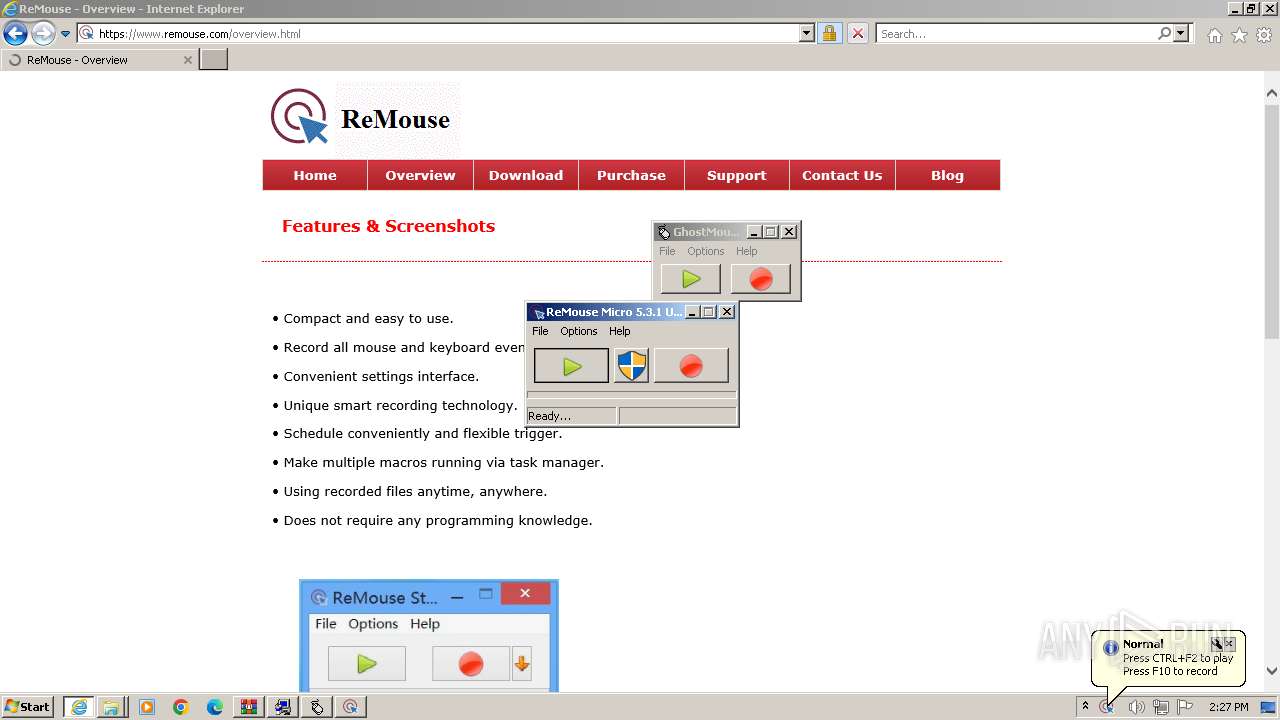The image size is (1280, 720).
Task: Click the admin shield icon in ReMouse Micro
Action: click(x=631, y=366)
